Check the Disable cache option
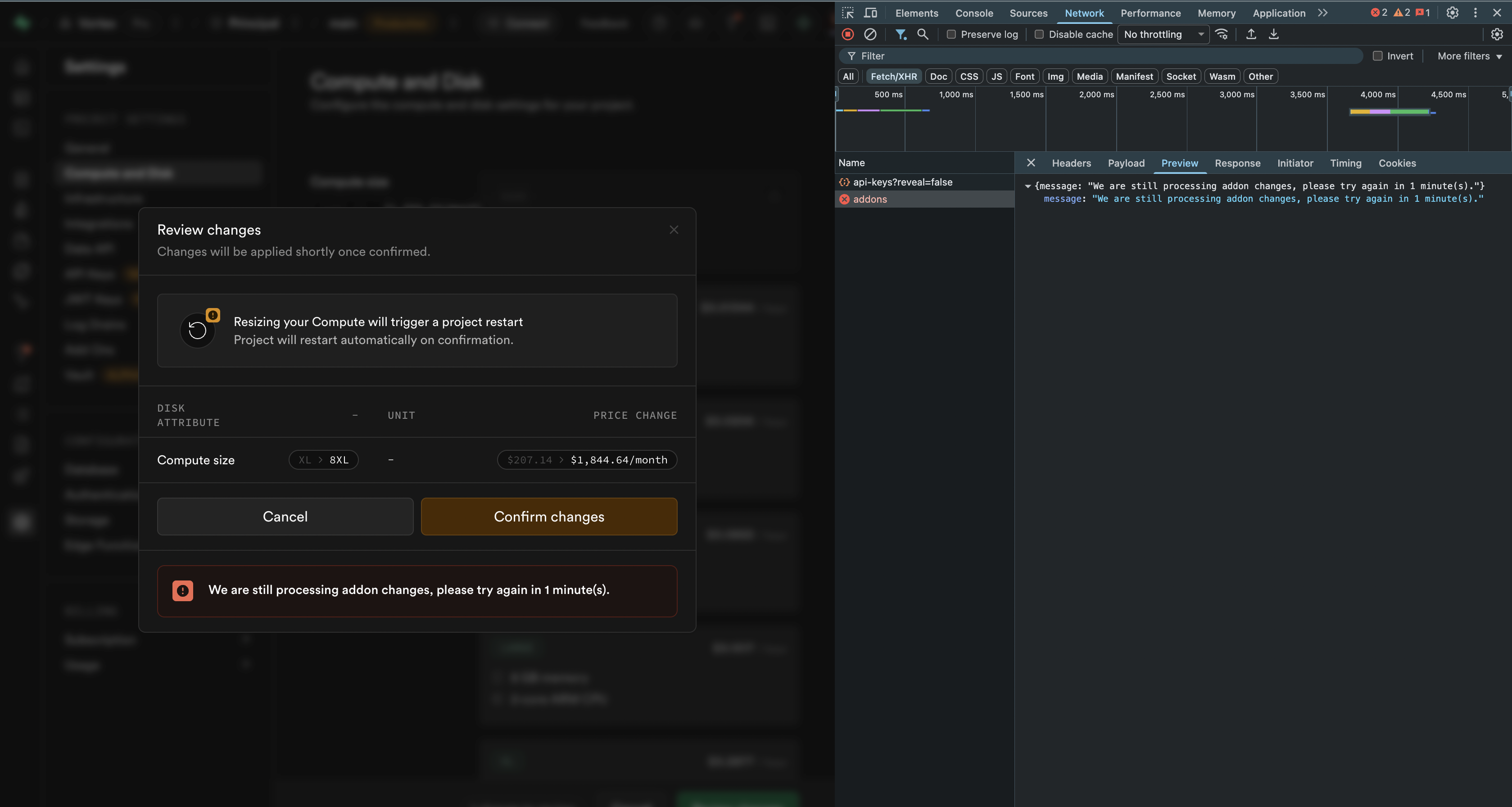 pyautogui.click(x=1039, y=34)
